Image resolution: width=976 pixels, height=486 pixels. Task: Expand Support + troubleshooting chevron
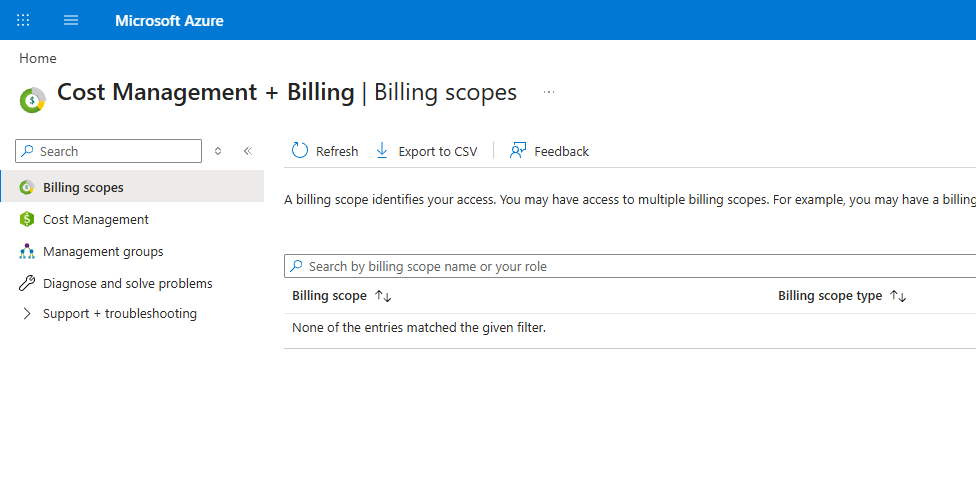coord(27,314)
